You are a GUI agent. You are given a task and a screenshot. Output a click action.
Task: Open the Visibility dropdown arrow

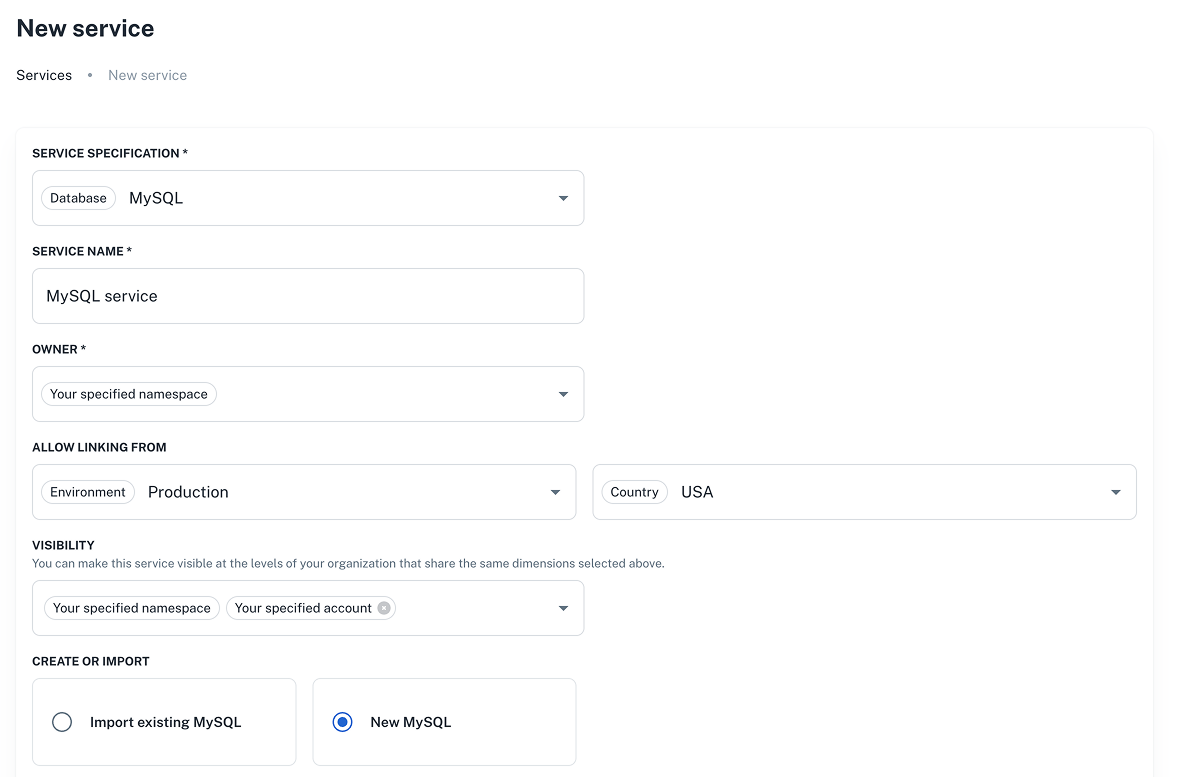pos(563,608)
